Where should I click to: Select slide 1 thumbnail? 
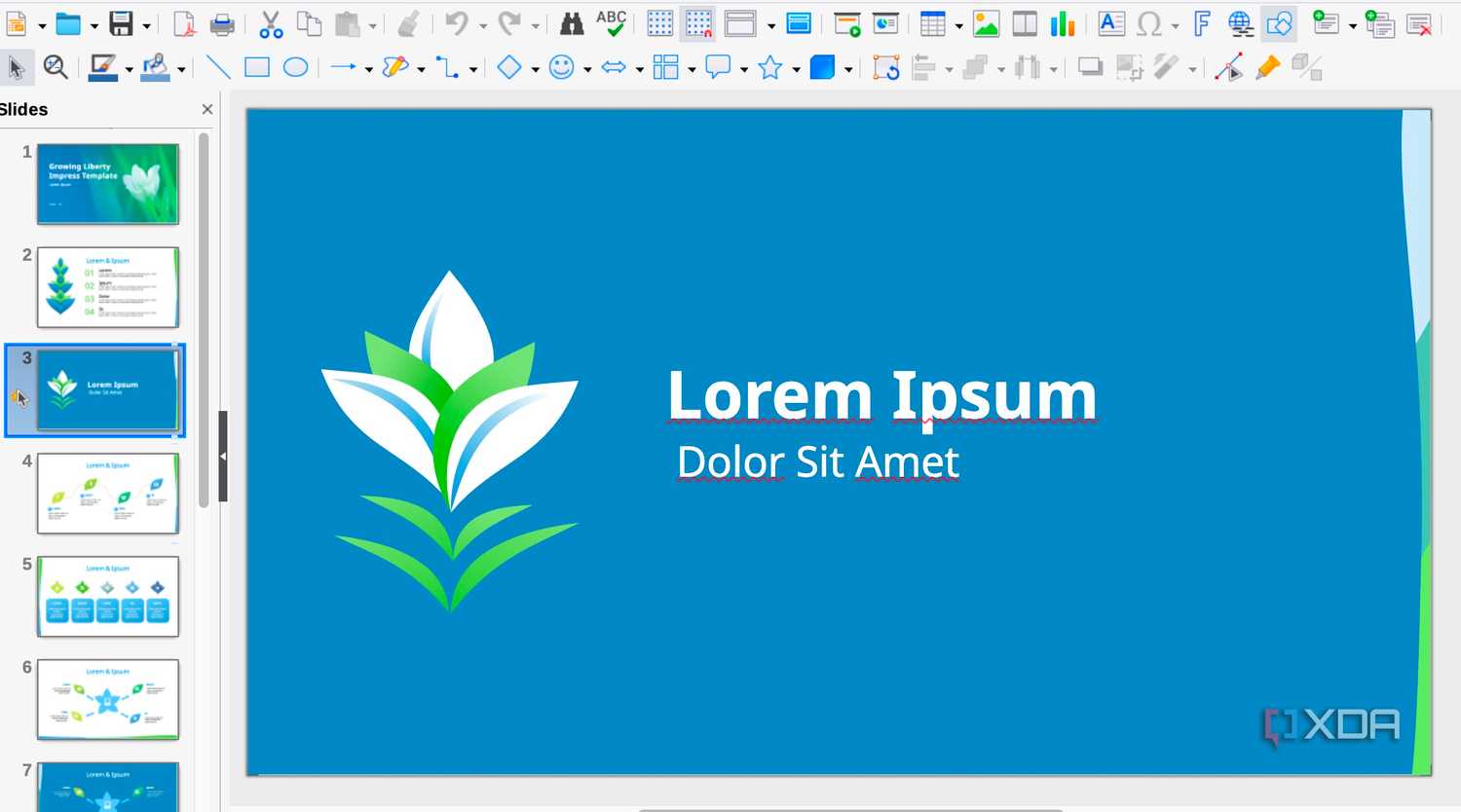coord(108,184)
